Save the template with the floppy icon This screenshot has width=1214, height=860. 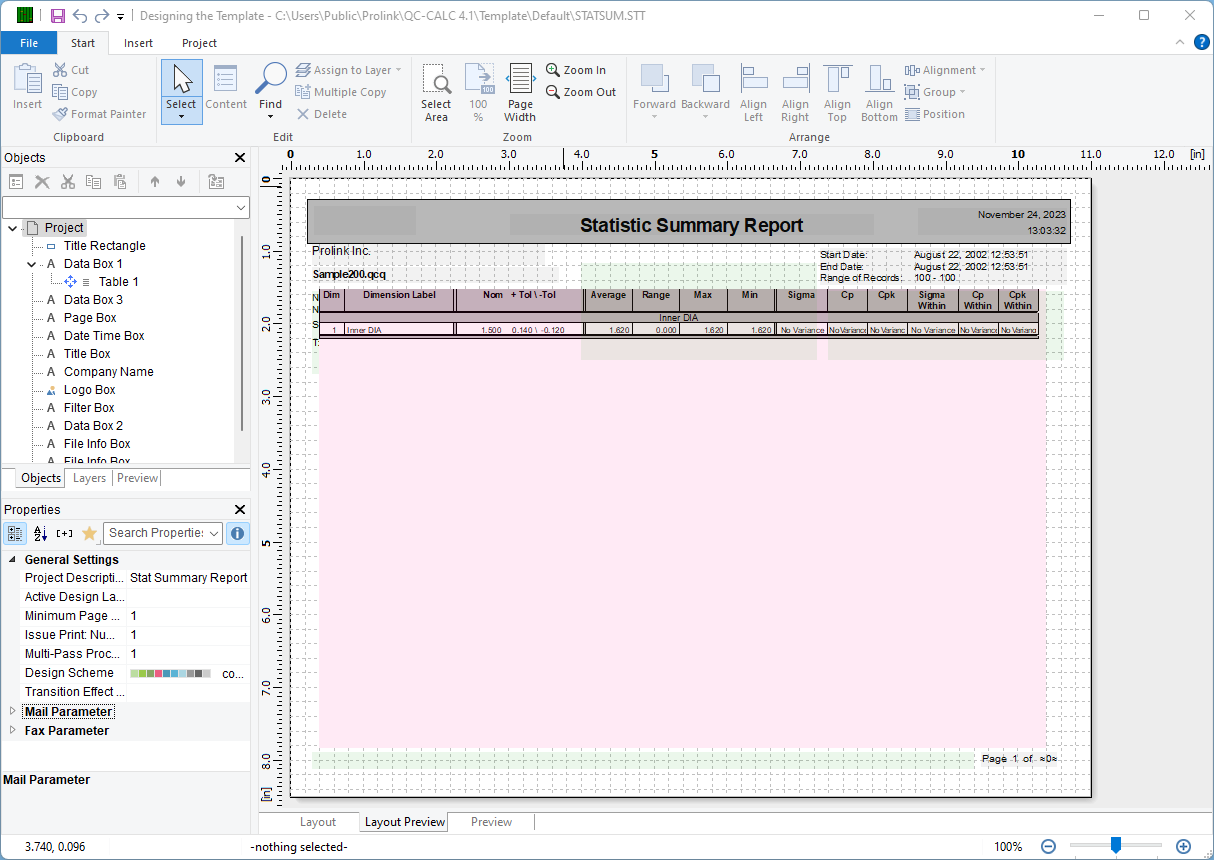pyautogui.click(x=58, y=15)
